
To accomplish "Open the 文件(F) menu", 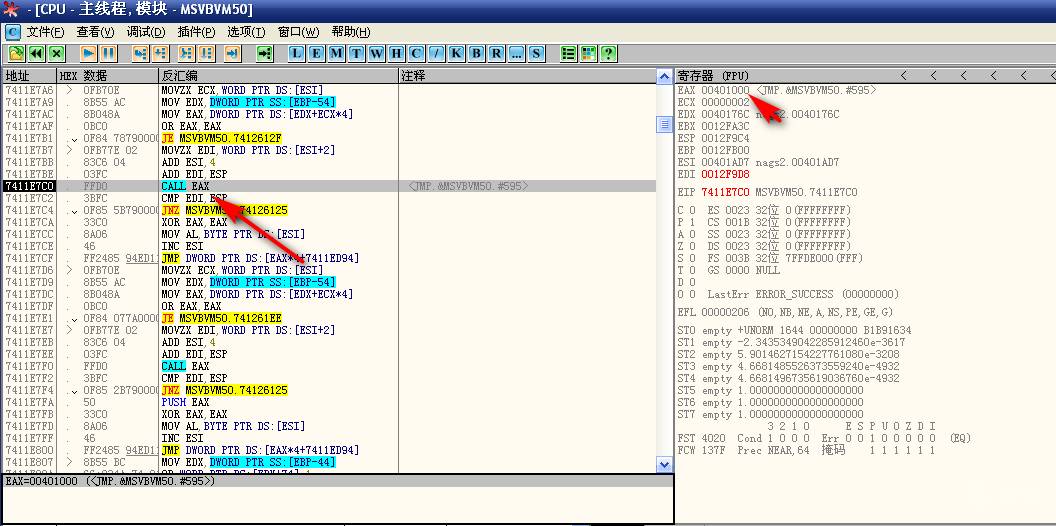I will tap(45, 32).
